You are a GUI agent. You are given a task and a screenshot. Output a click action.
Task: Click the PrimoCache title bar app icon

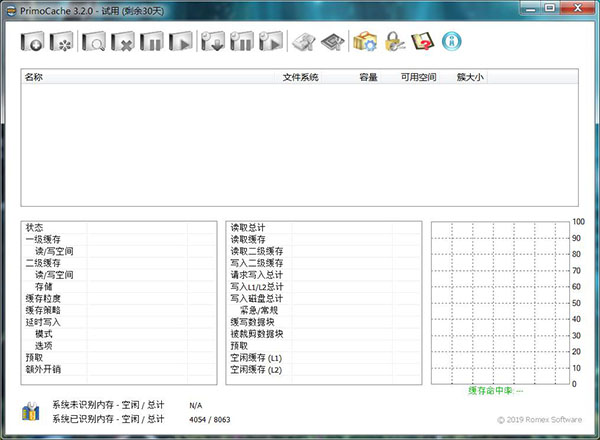coord(11,11)
